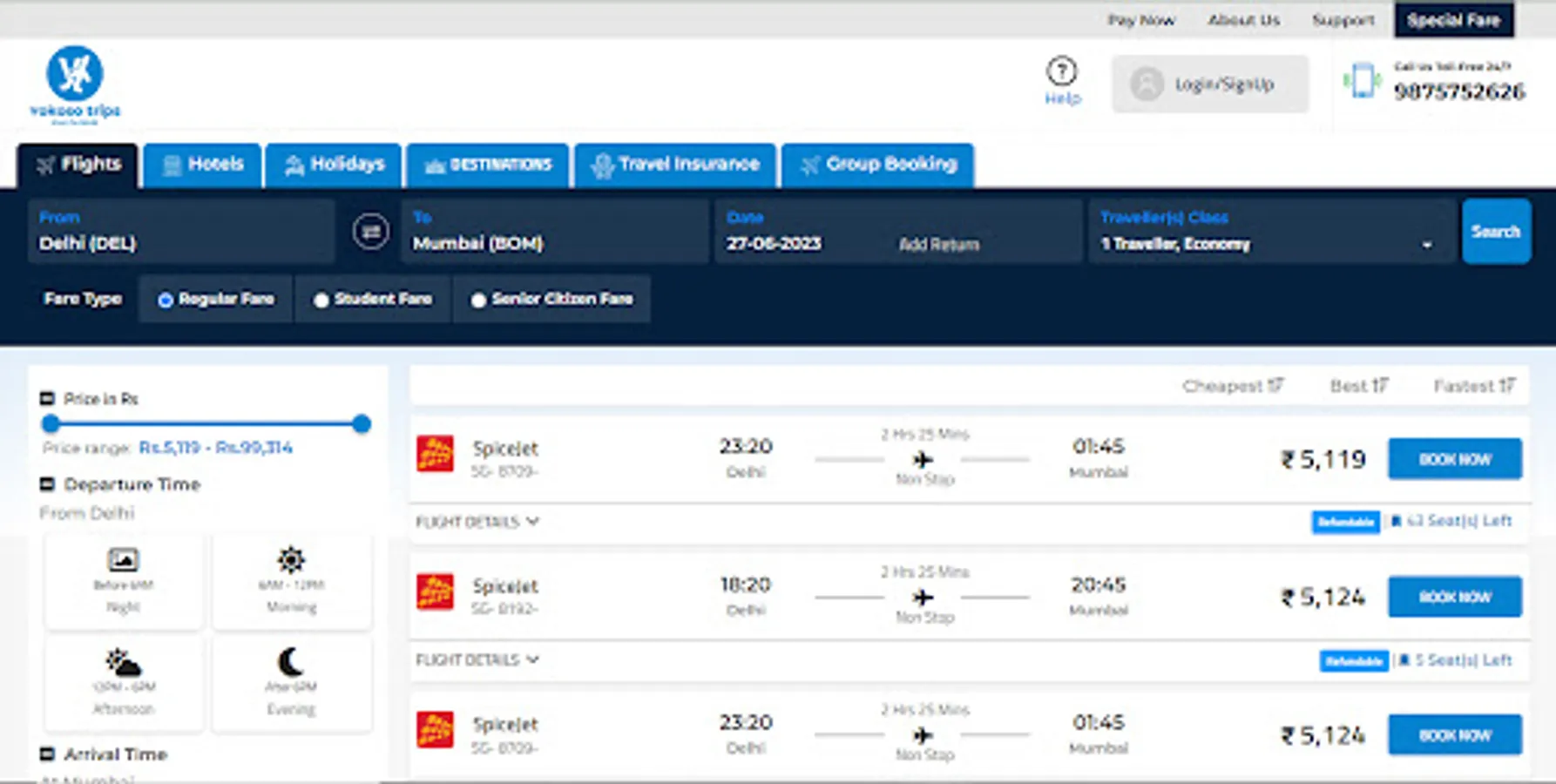
Task: Book the 18:20 SpiceJet flight
Action: click(1455, 597)
